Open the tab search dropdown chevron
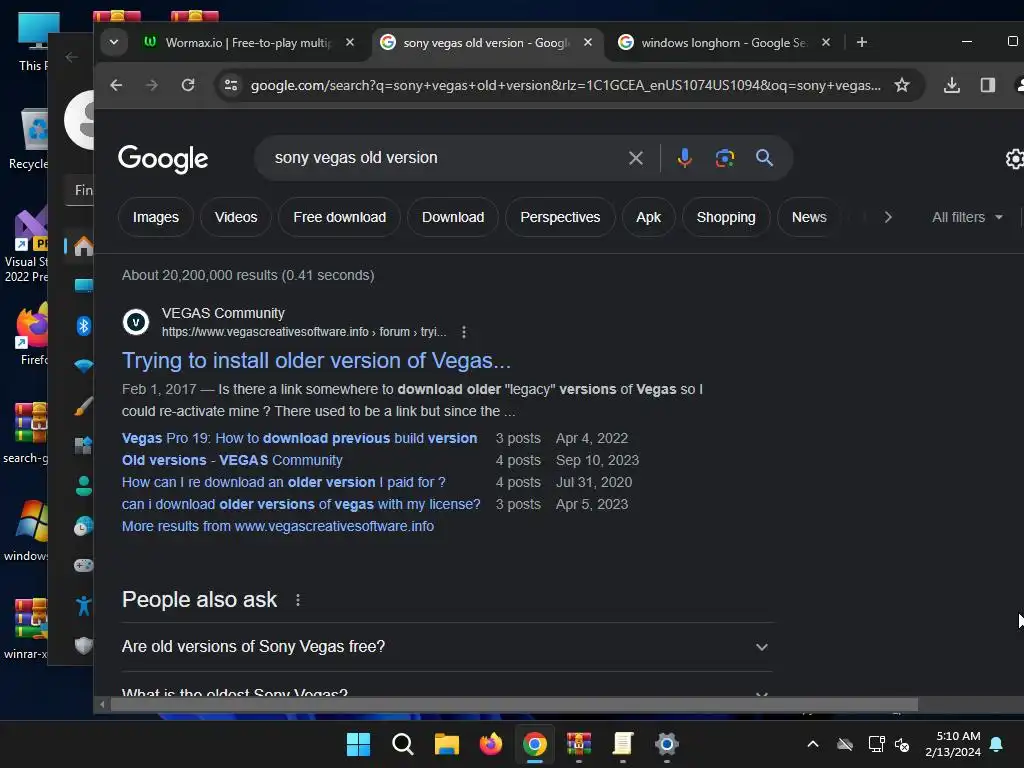Screen dimensions: 1024x768 click(x=114, y=42)
